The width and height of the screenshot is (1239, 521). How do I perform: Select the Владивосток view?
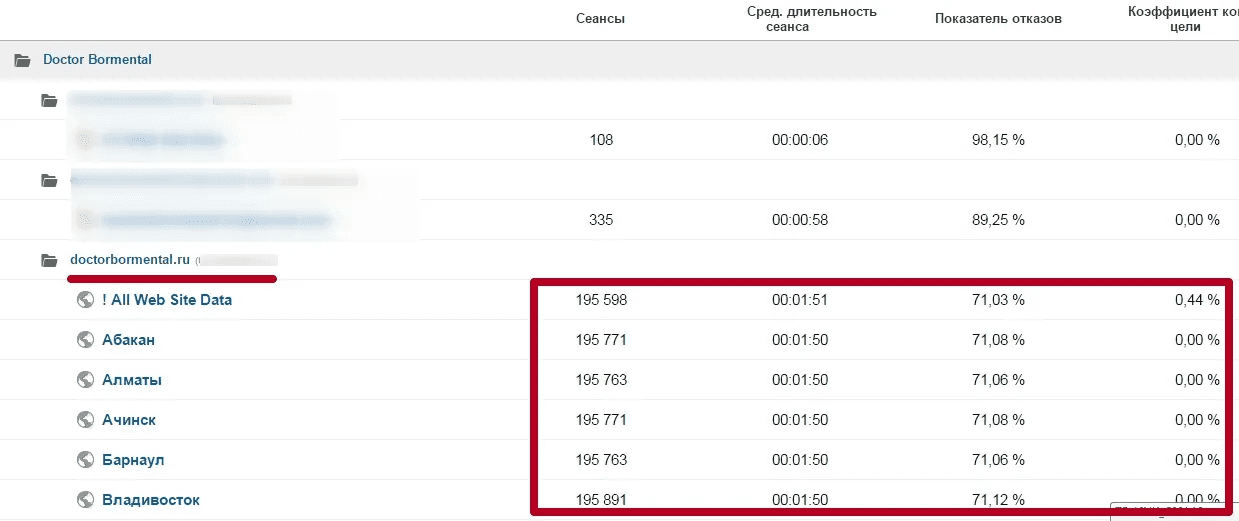tap(151, 499)
